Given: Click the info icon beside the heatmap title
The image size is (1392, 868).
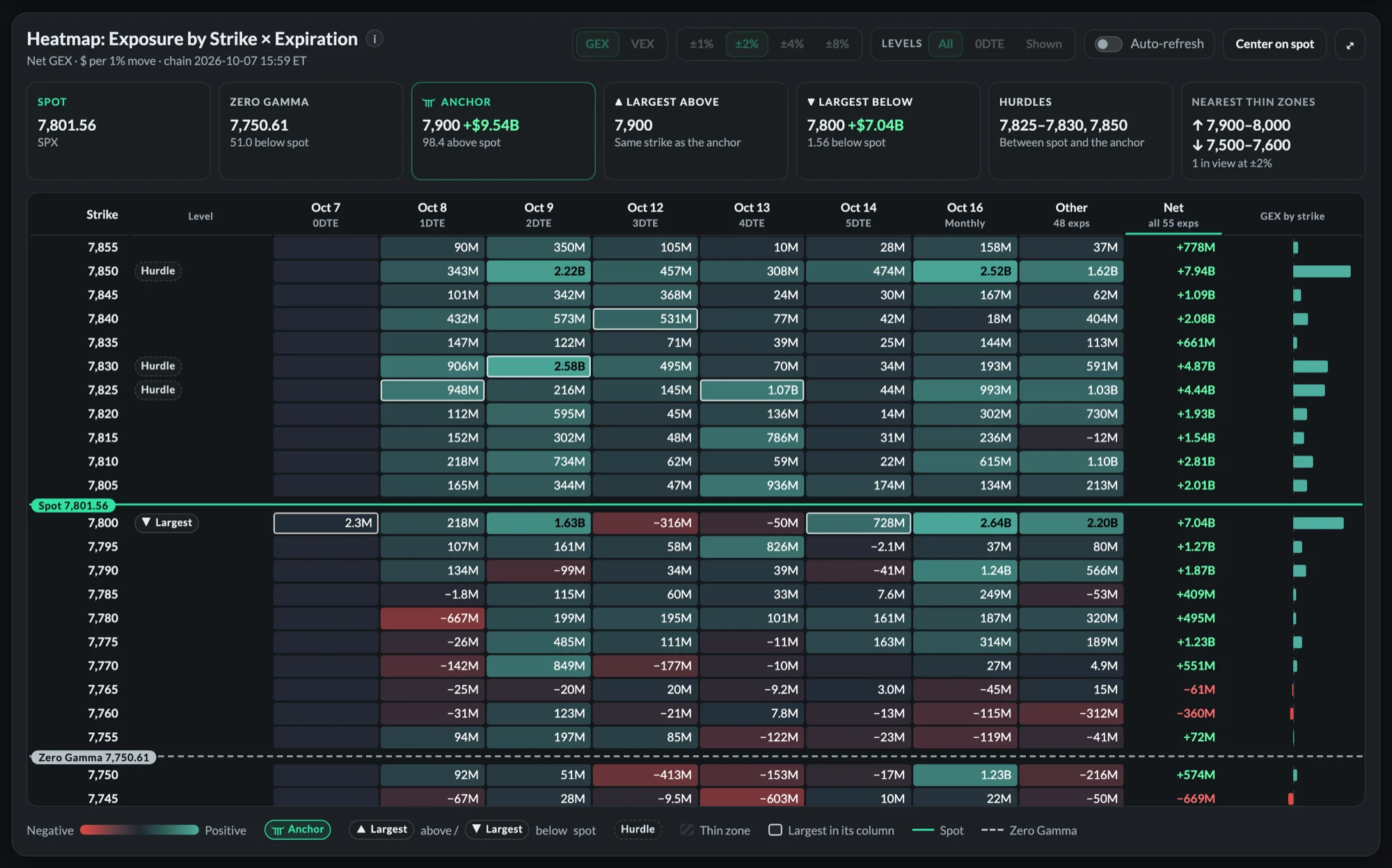Looking at the screenshot, I should (374, 39).
